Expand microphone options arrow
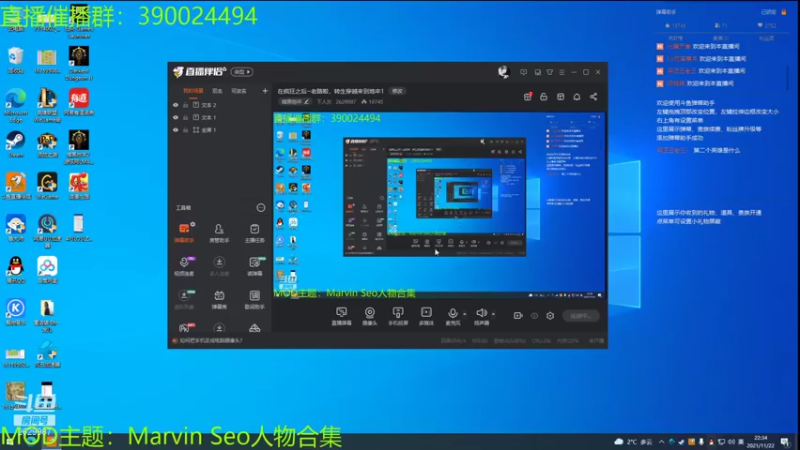This screenshot has width=800, height=450. (464, 314)
